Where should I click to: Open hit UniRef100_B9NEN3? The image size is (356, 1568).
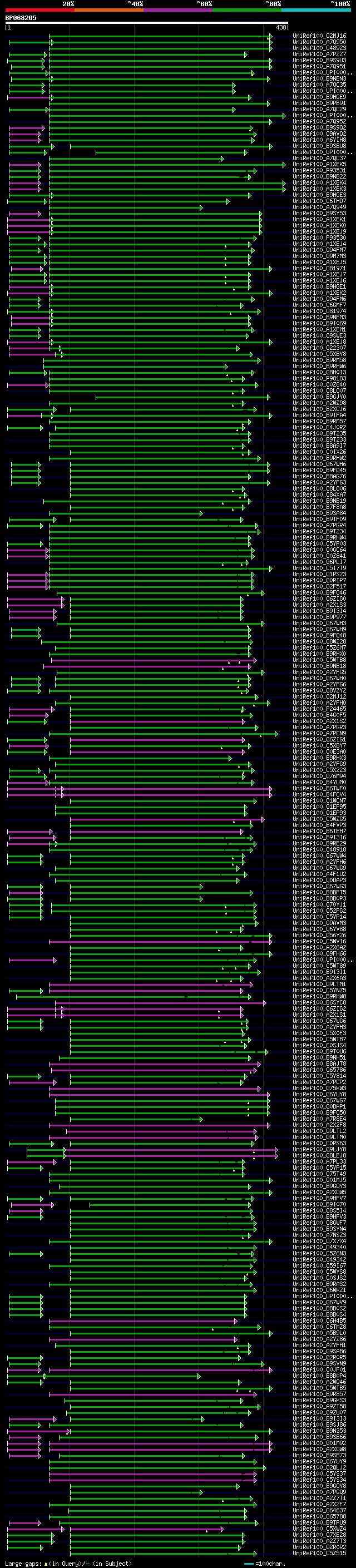(x=319, y=78)
